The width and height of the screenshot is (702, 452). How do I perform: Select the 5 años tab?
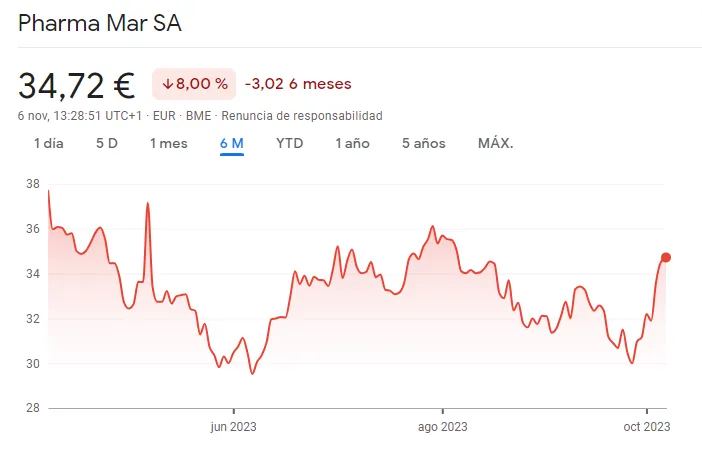point(423,143)
